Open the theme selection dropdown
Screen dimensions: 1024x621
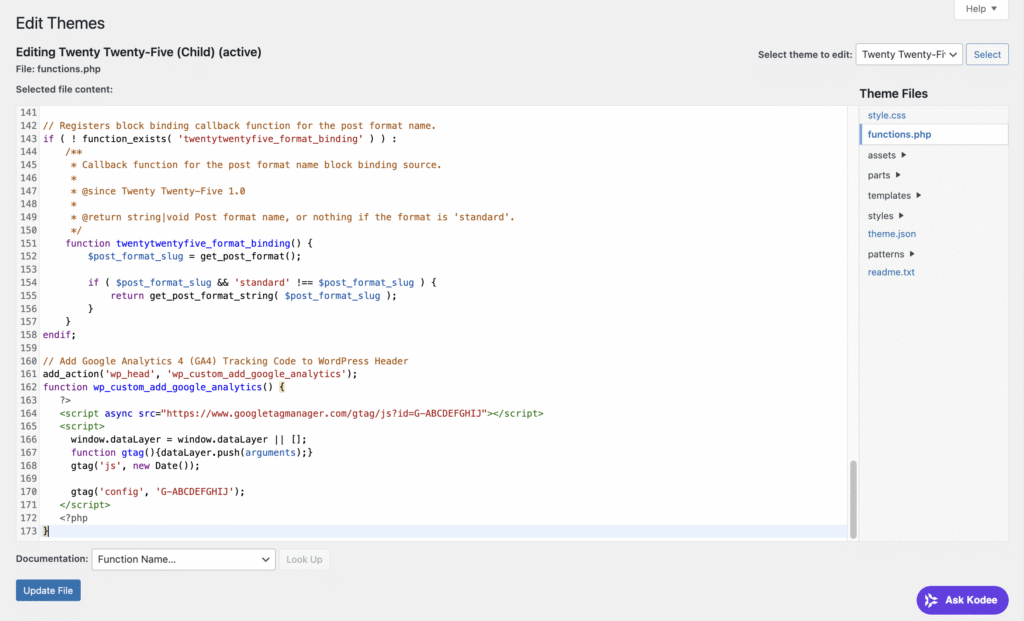(x=908, y=54)
